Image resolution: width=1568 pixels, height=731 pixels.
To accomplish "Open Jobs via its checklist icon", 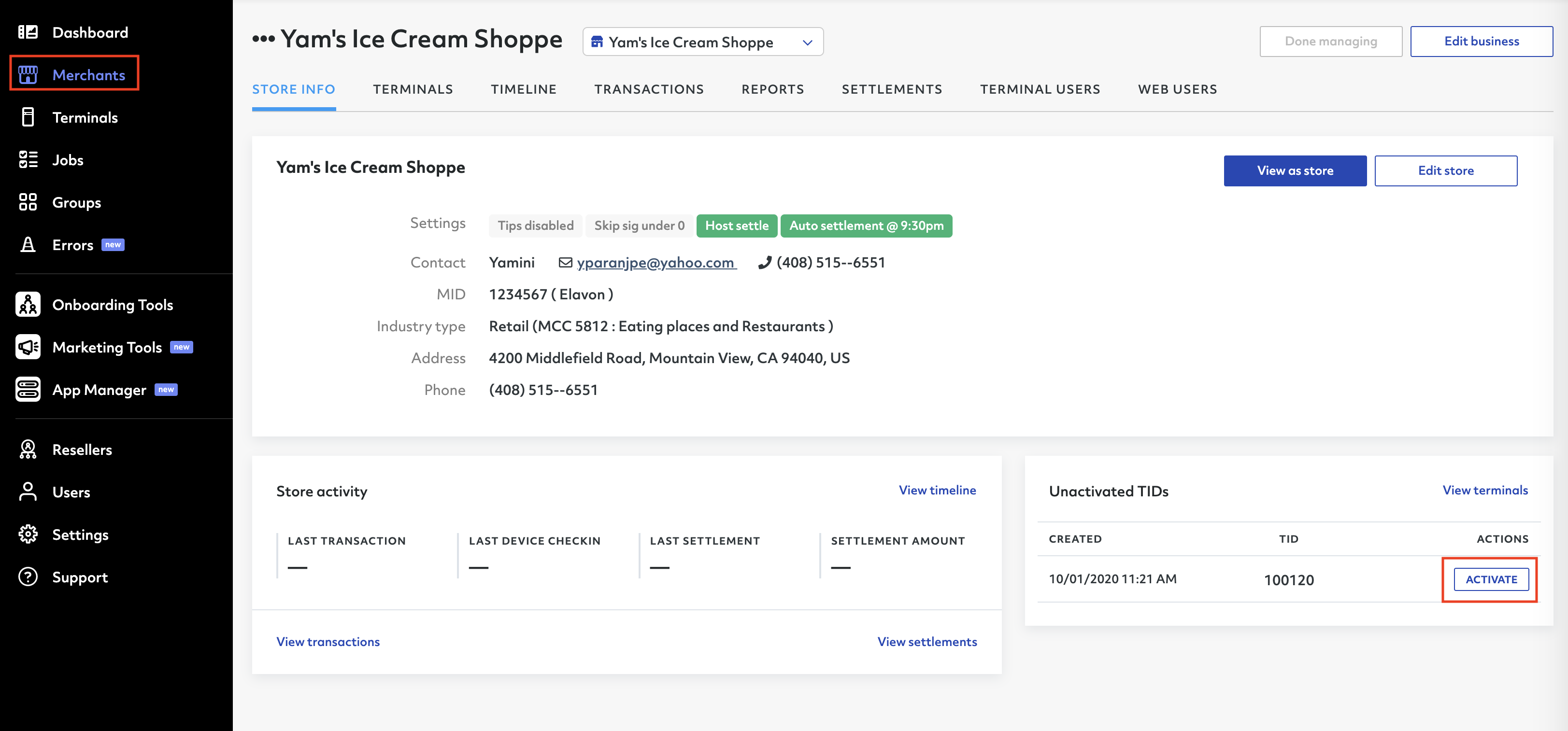I will pyautogui.click(x=28, y=160).
